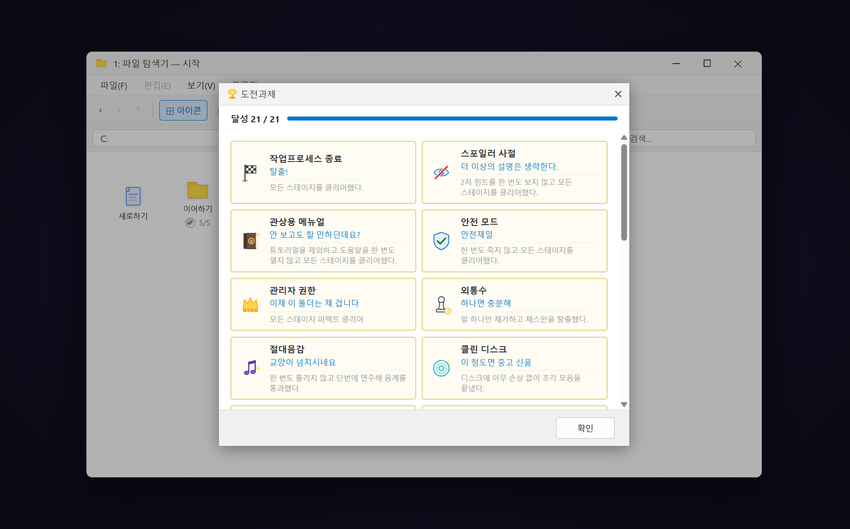Click the gold crown icon on 관리자 권한

click(250, 305)
